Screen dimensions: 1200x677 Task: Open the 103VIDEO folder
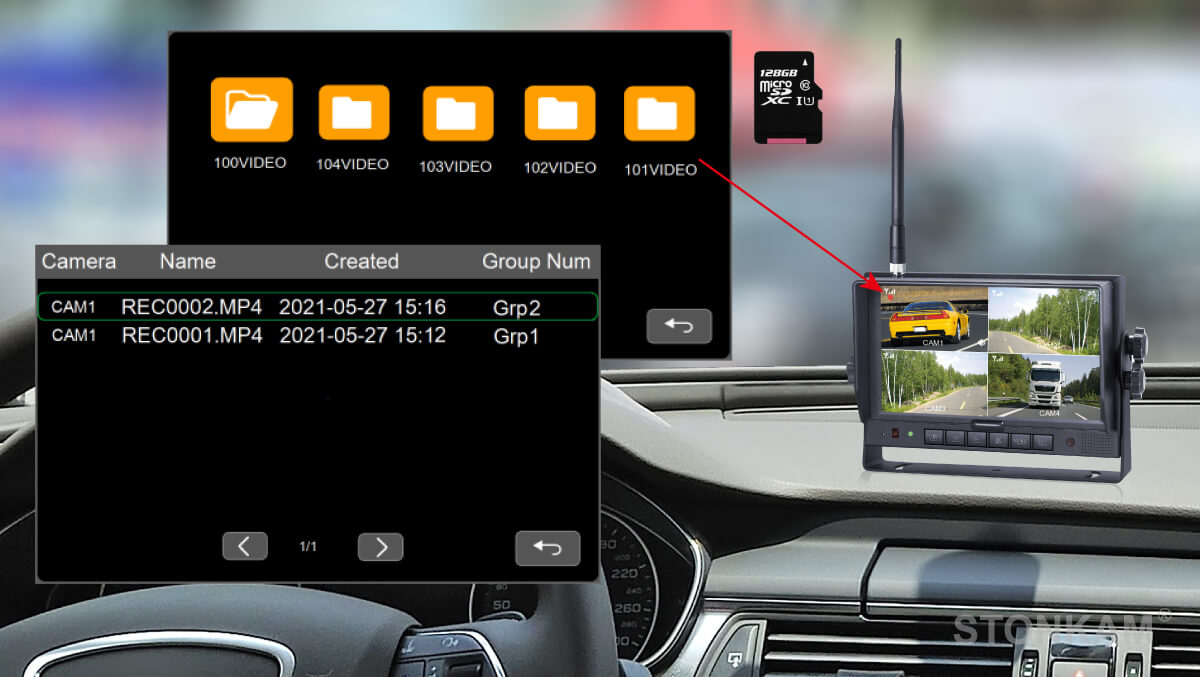coord(457,113)
